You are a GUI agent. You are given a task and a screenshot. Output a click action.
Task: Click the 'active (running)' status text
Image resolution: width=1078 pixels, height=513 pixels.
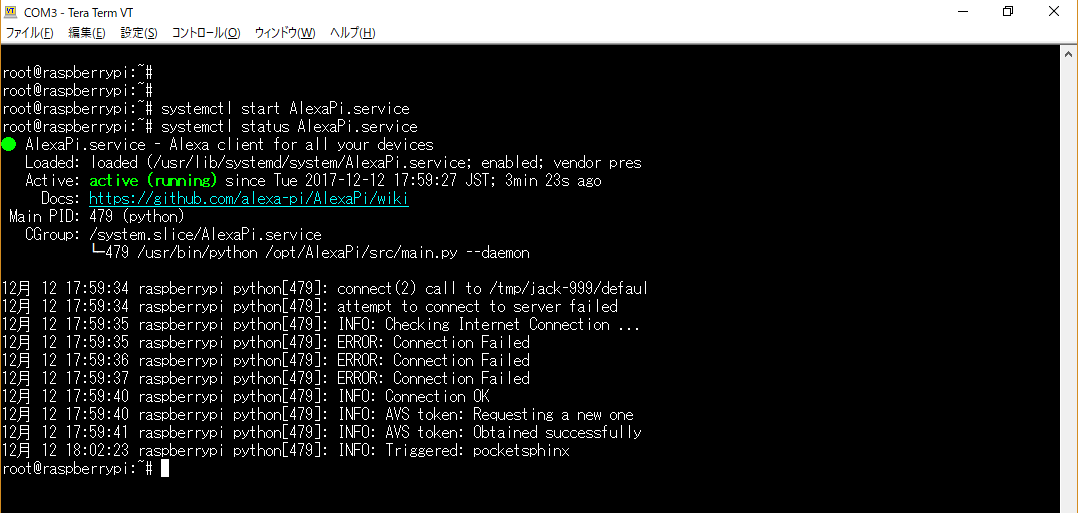pyautogui.click(x=153, y=181)
